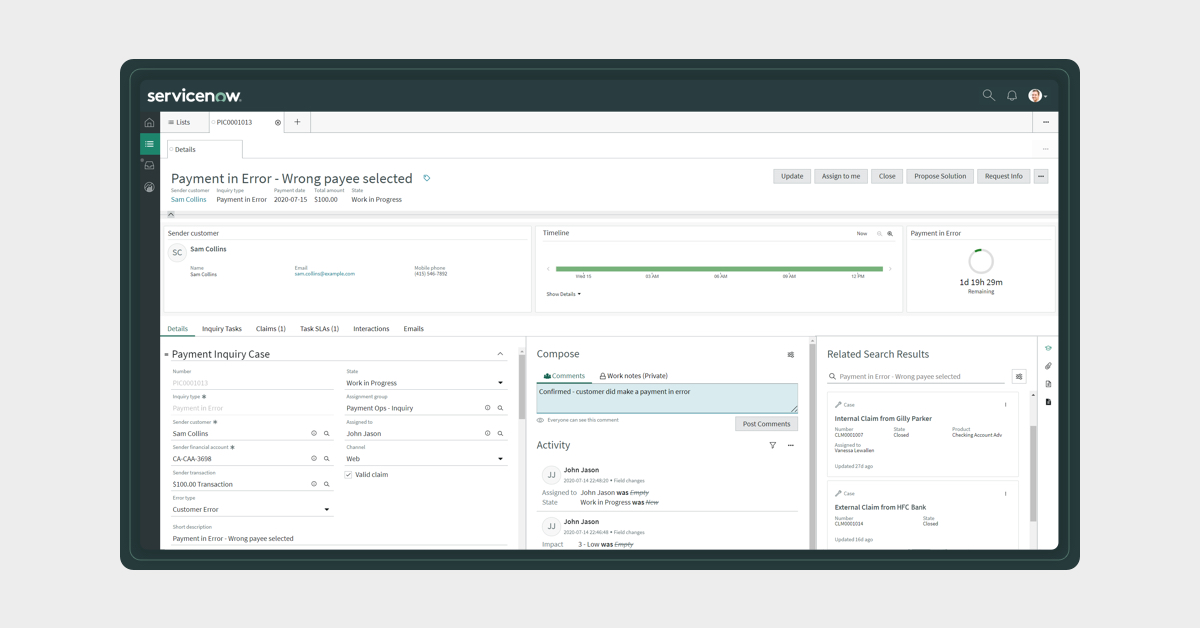1200x628 pixels.
Task: Open a new tab with the plus icon
Action: tap(297, 122)
